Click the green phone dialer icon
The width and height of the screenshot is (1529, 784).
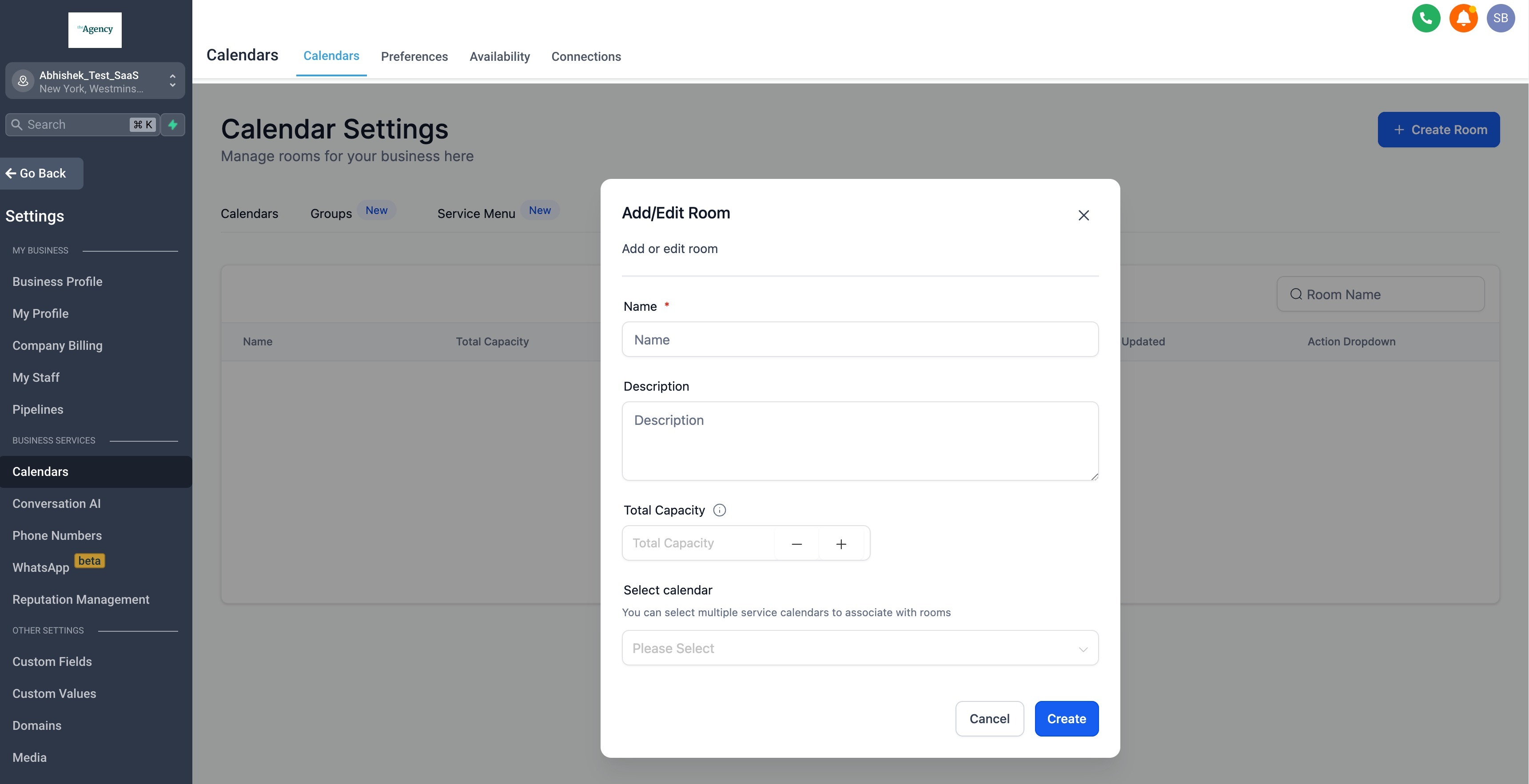[1426, 18]
